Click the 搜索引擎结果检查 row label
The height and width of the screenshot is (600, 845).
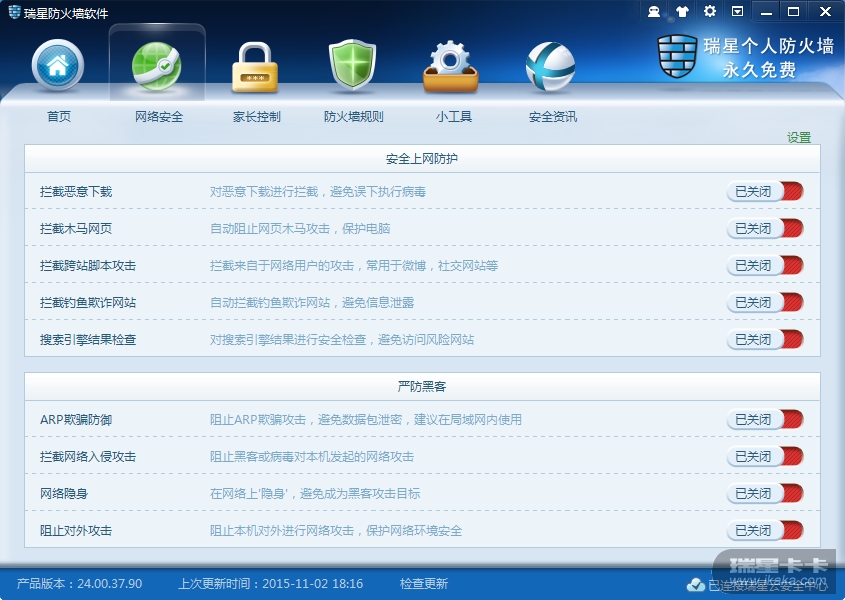click(88, 340)
